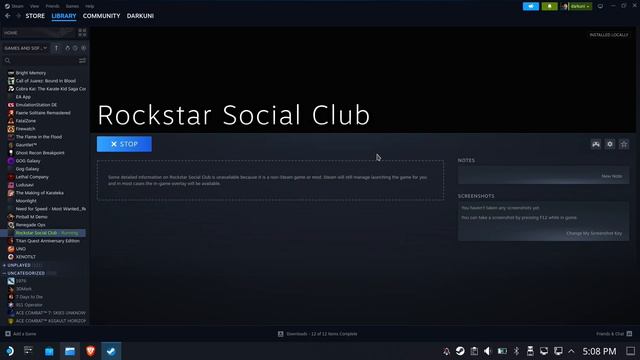640x360 pixels.
Task: Open the file manager taskbar icon
Action: pyautogui.click(x=70, y=351)
